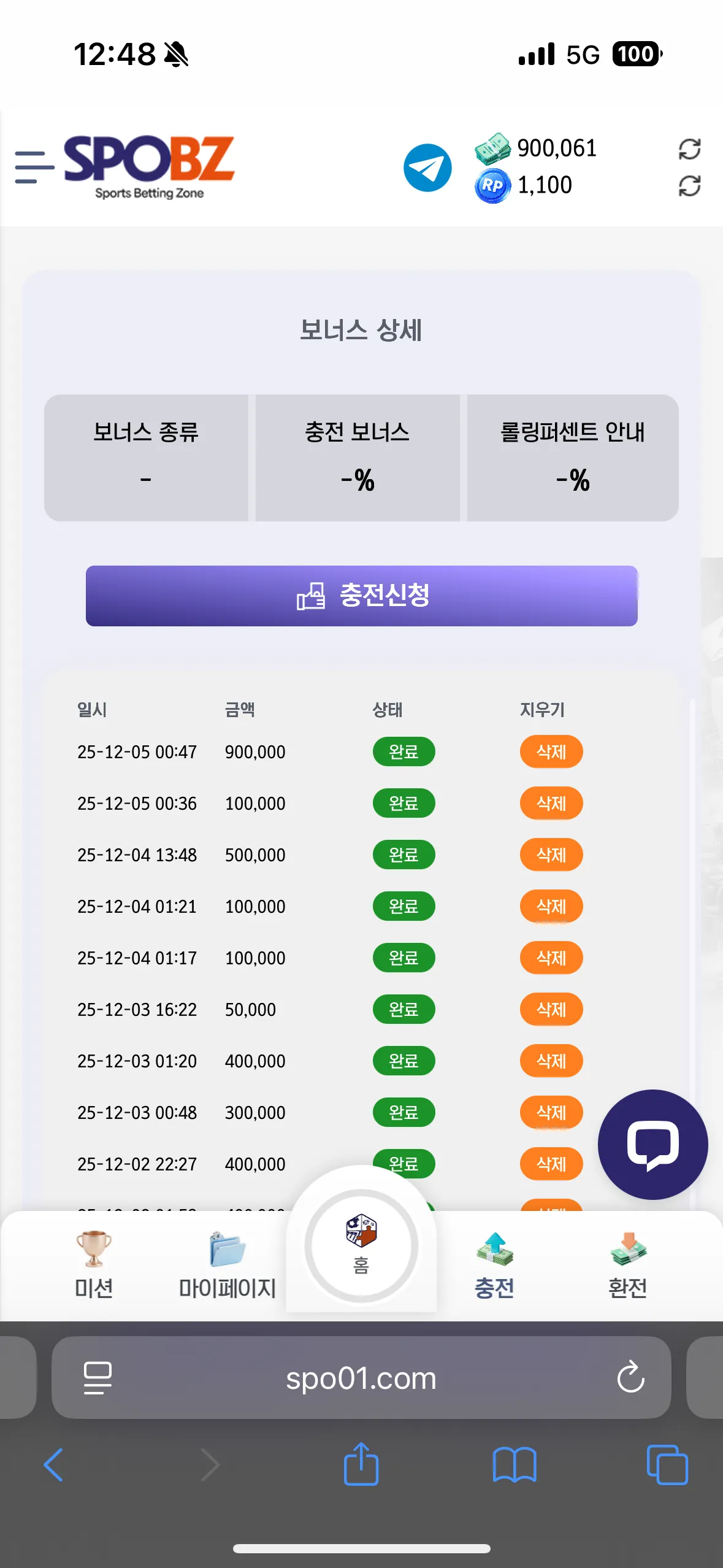Viewport: 723px width, 1568px height.
Task: Open the 충전 tab in bottom bar
Action: point(494,1265)
